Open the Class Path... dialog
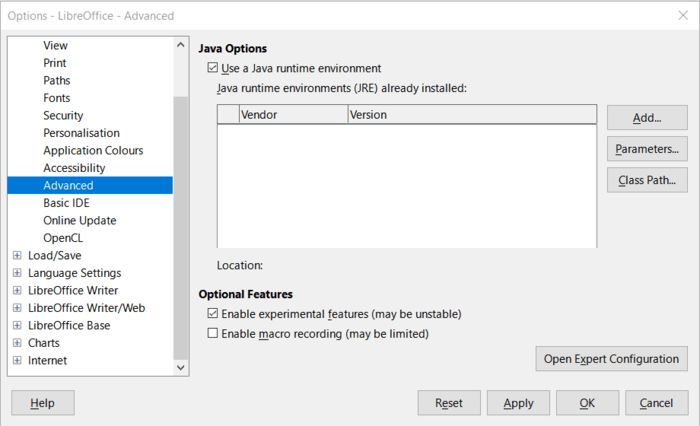 pos(647,180)
